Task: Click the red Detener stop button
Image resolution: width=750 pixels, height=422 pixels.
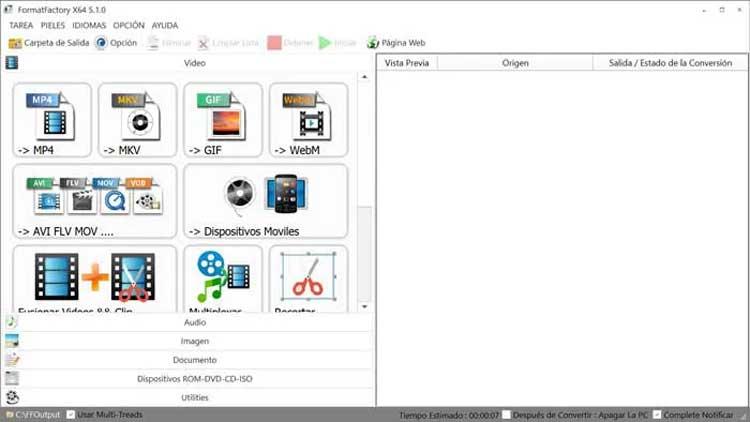Action: tap(290, 43)
